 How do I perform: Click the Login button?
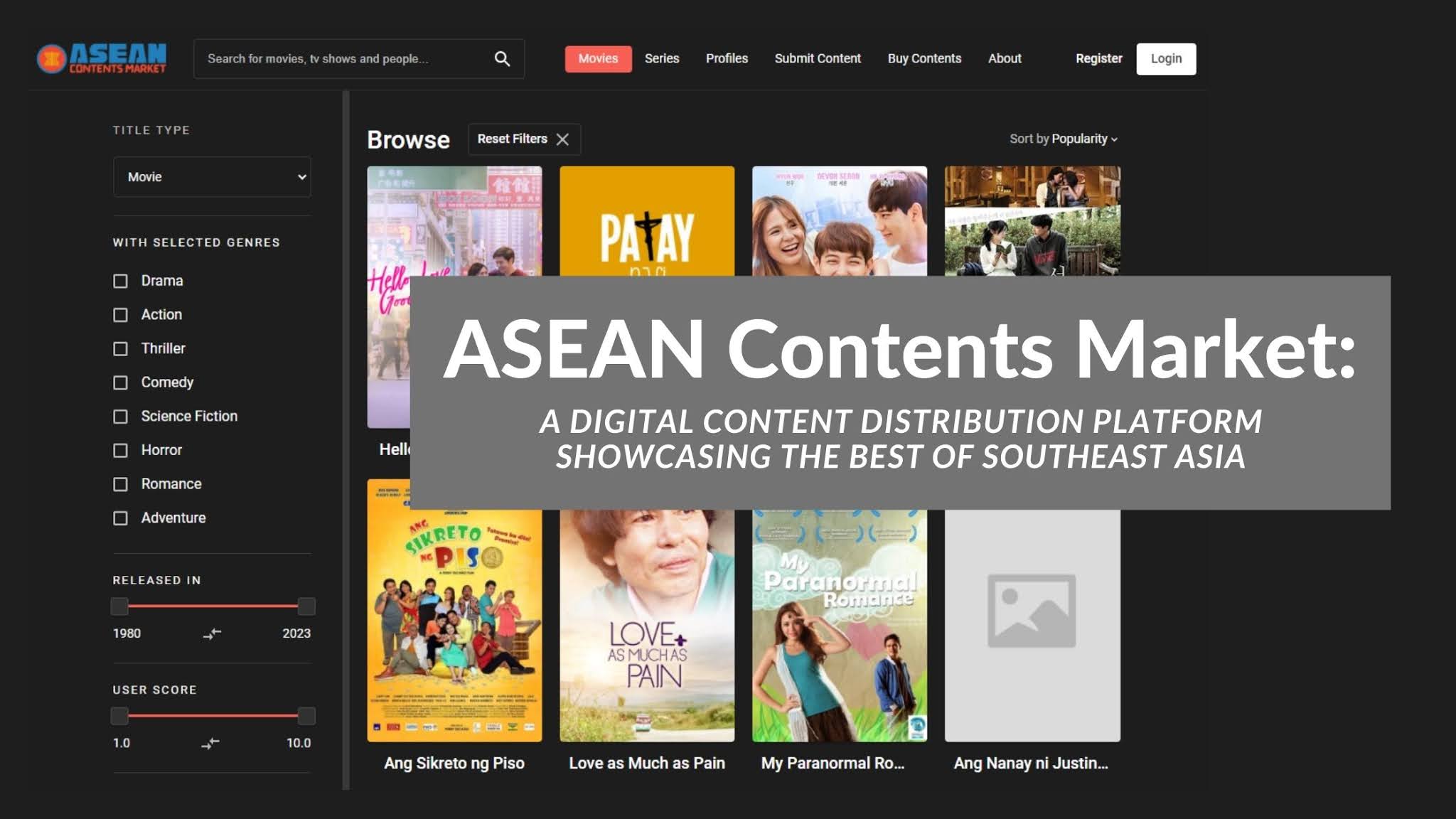click(x=1166, y=59)
